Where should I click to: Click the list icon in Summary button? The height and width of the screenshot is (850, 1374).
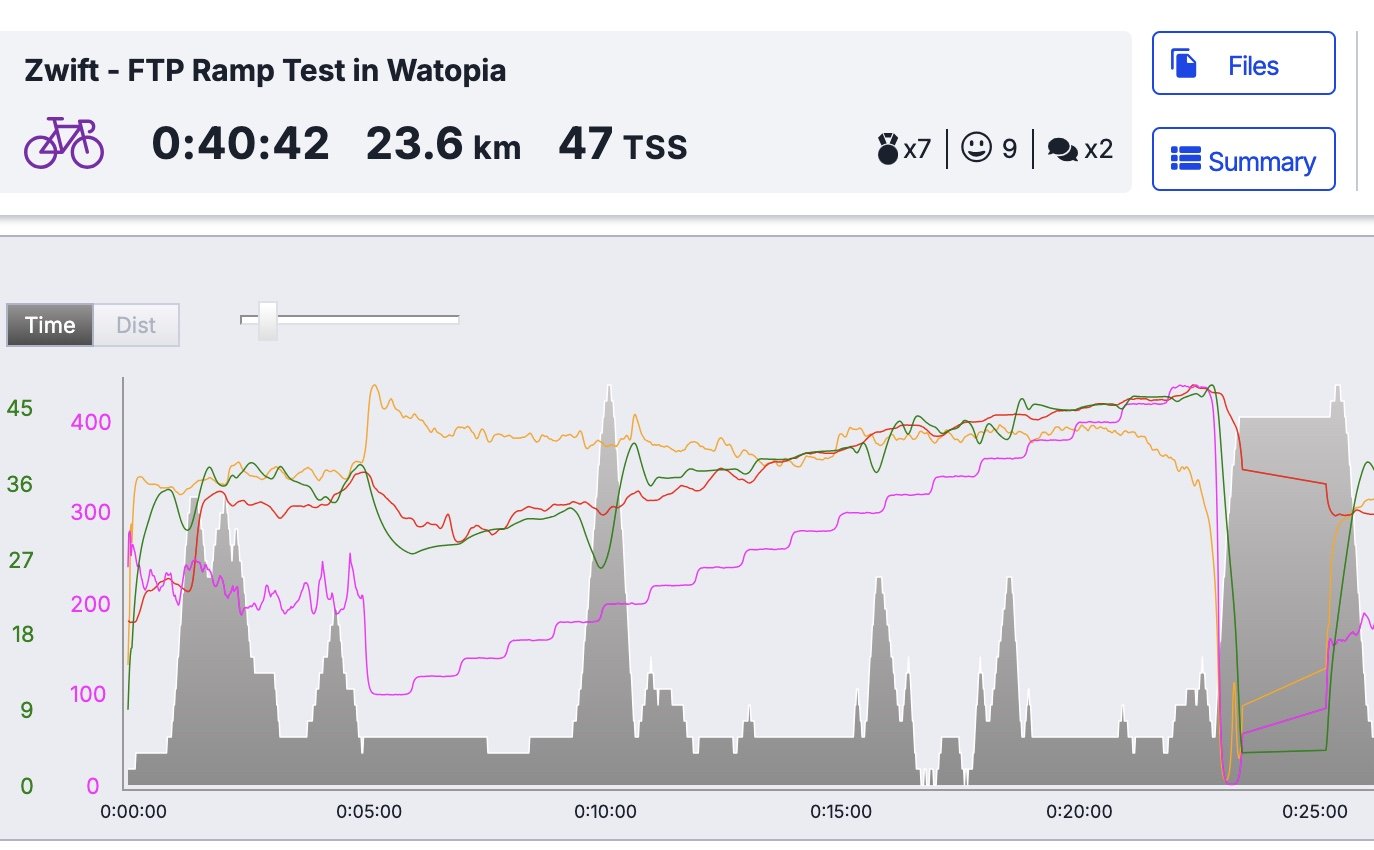[1186, 160]
